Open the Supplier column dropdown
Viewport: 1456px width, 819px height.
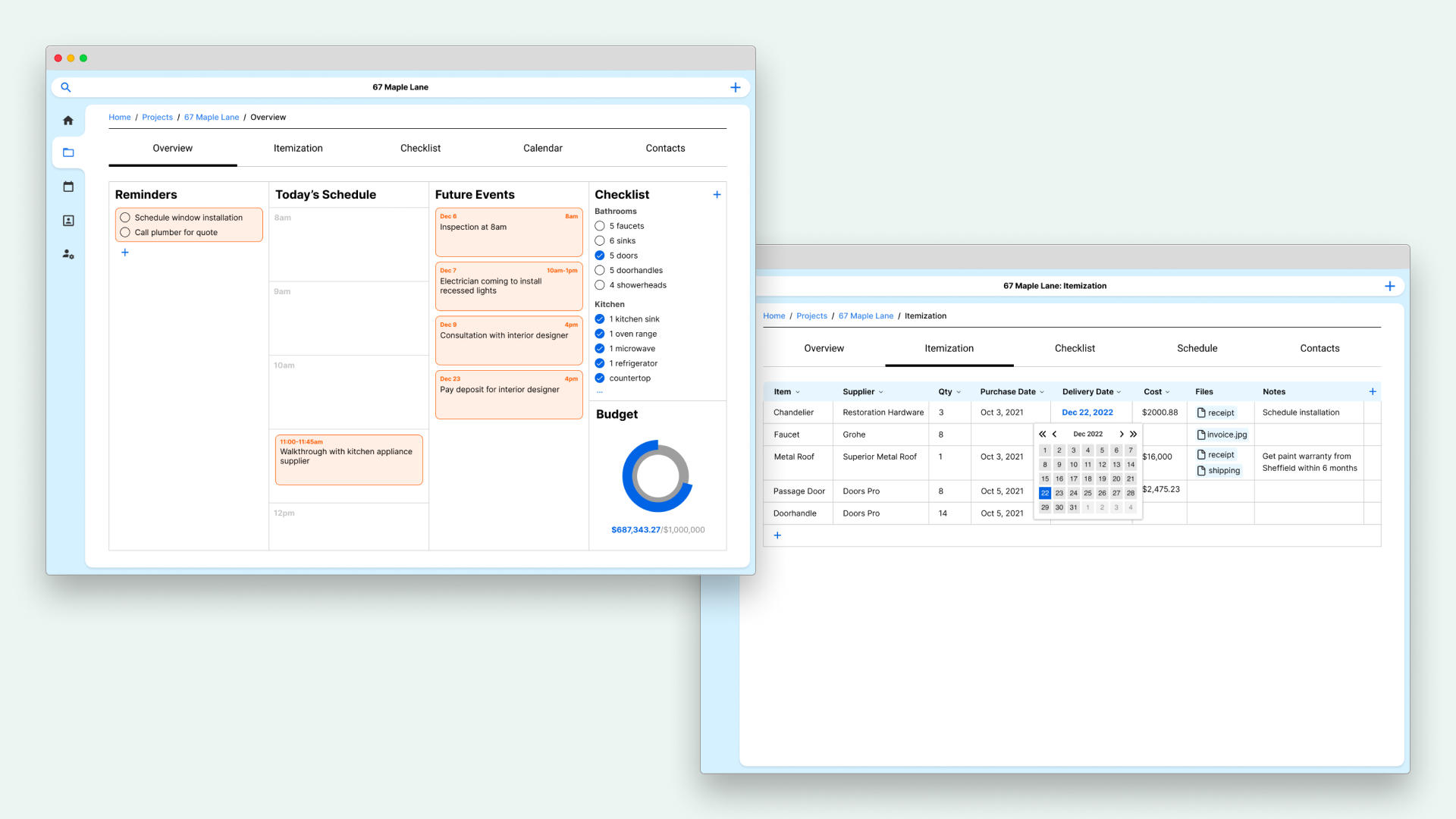point(880,392)
